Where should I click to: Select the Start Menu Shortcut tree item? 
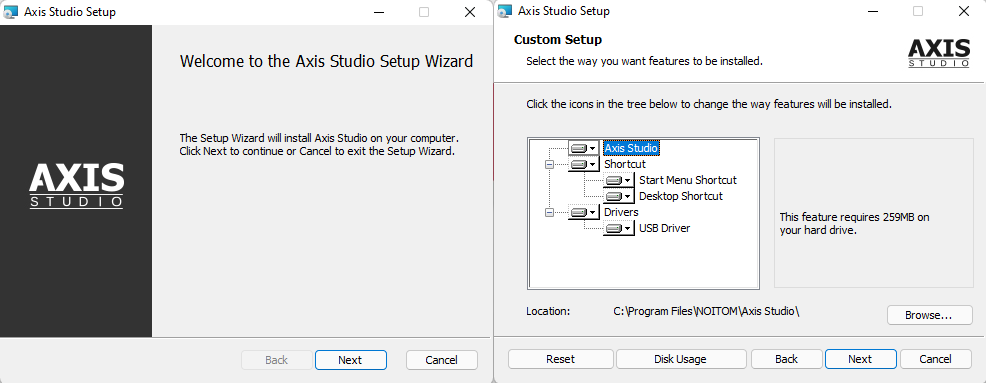688,180
